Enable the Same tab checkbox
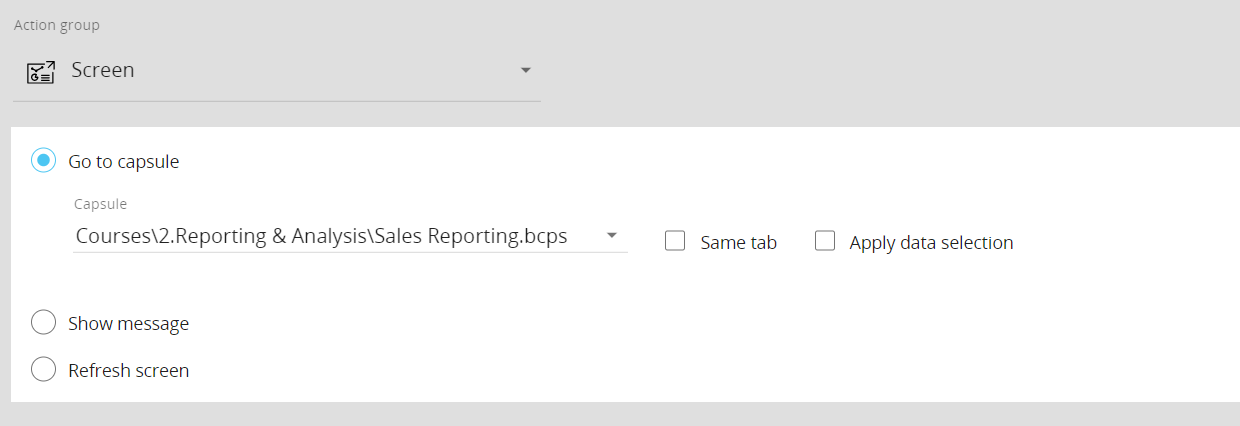The image size is (1240, 426). (x=675, y=241)
